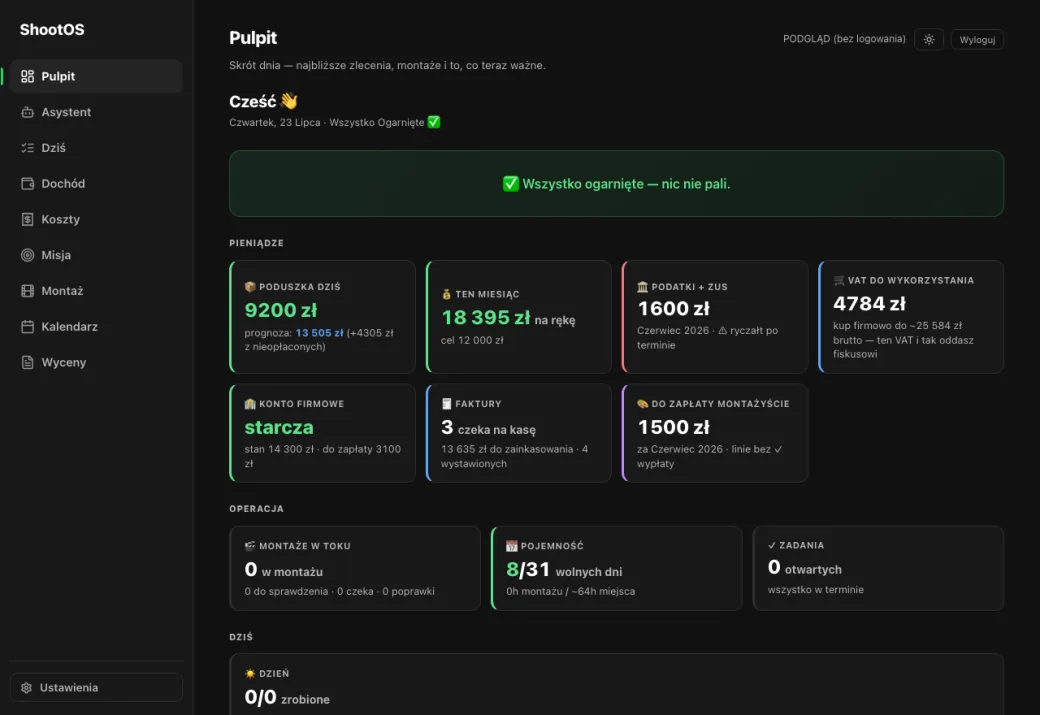
Task: Click the OPERACJA section heading
Action: [257, 509]
